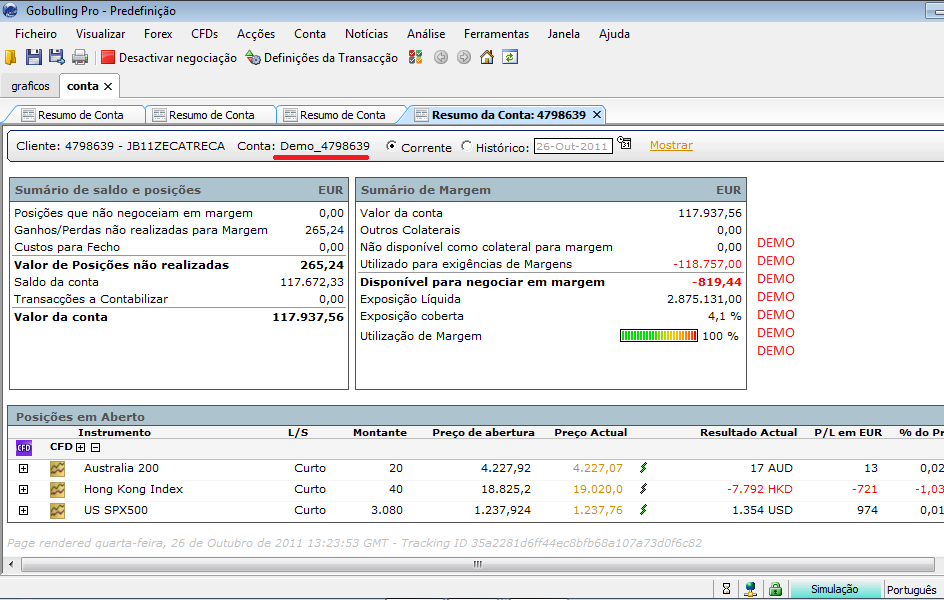Expand the US SPX500 position row
This screenshot has height=600, width=944.
[x=23, y=510]
